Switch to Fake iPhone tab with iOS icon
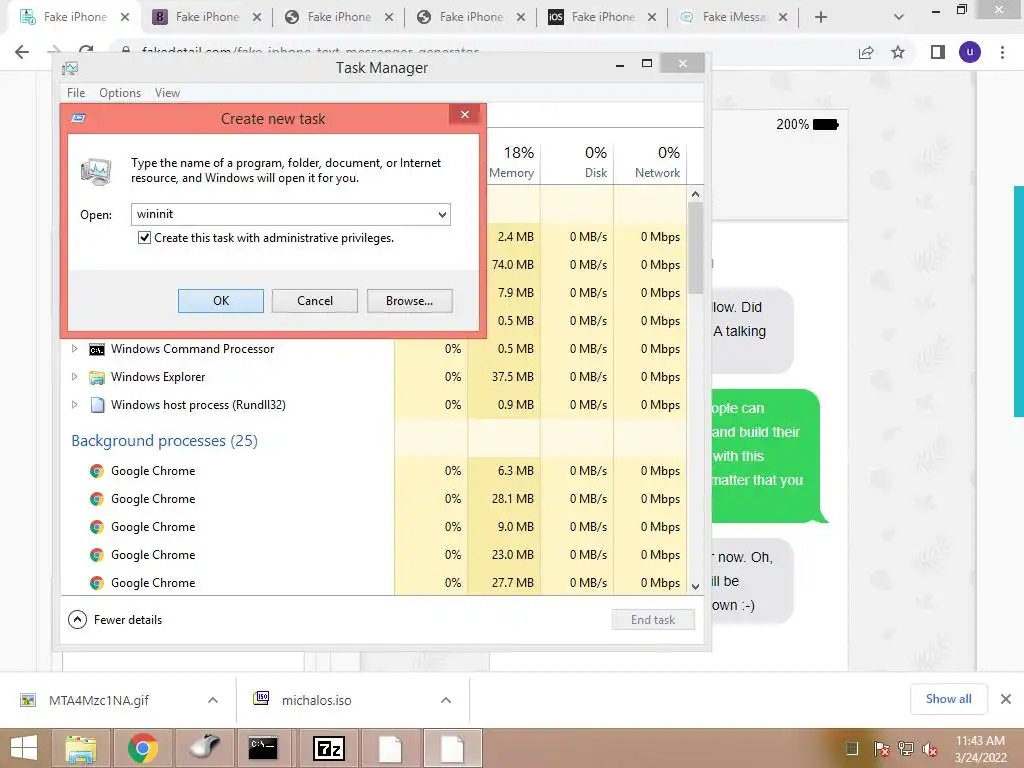Screen dimensions: 1024x768 601,17
